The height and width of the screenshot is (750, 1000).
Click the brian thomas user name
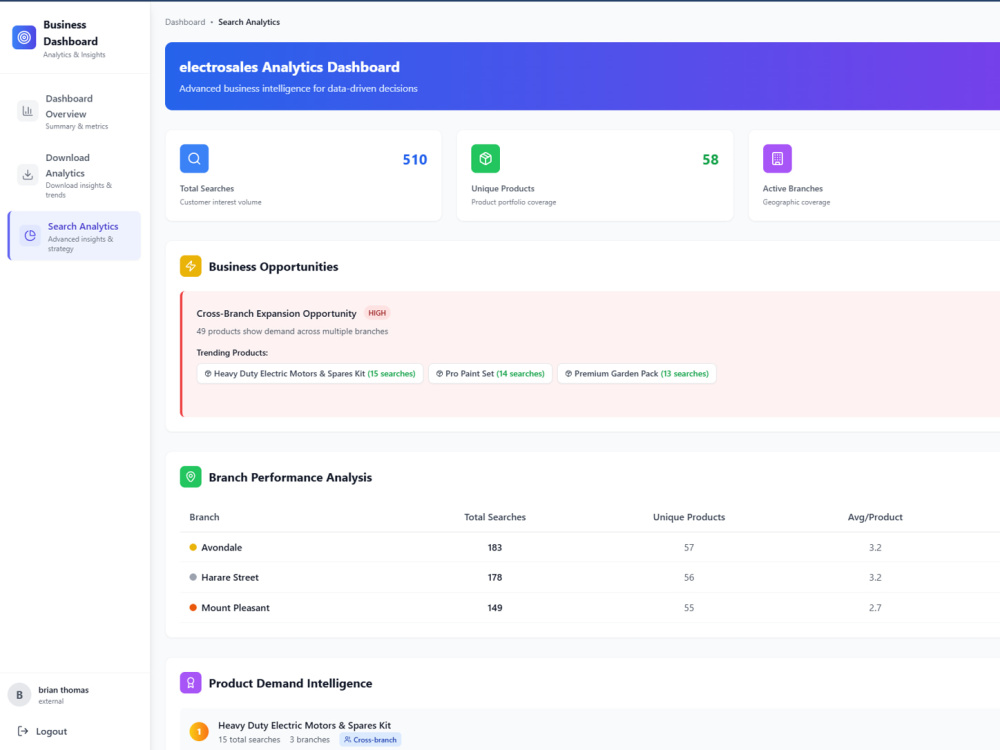coord(63,689)
